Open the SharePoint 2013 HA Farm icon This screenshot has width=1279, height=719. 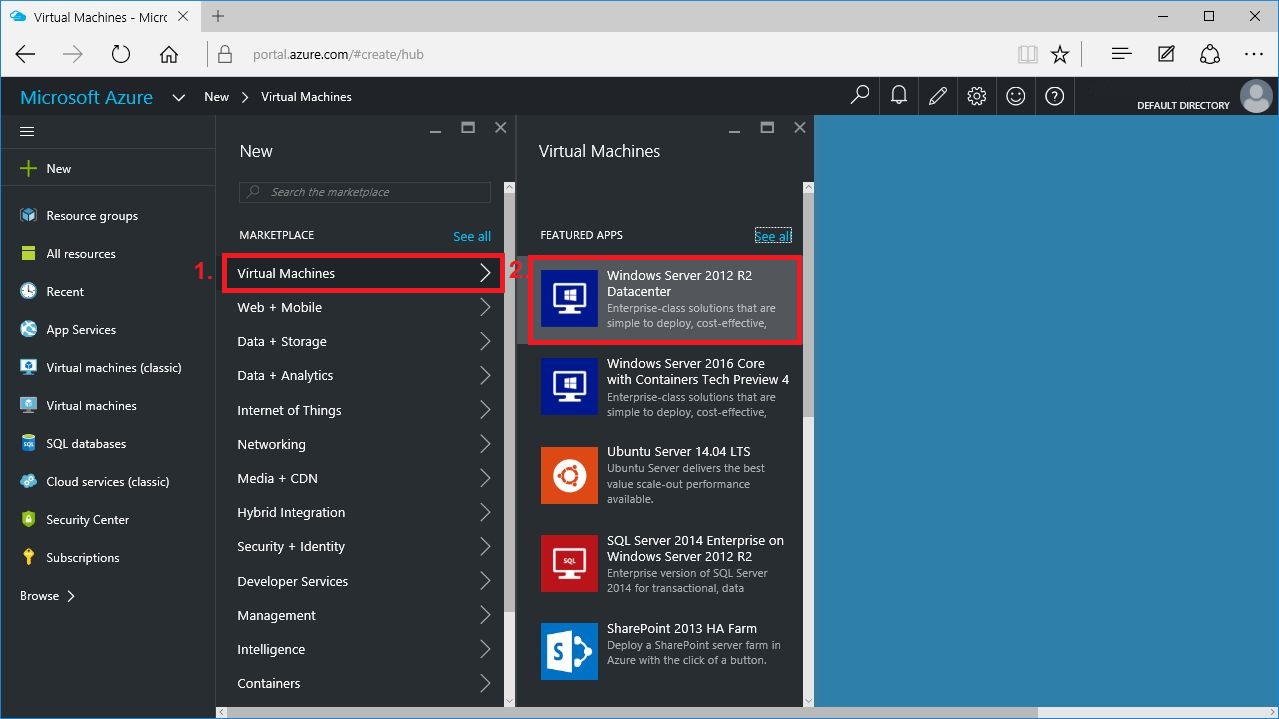(569, 651)
